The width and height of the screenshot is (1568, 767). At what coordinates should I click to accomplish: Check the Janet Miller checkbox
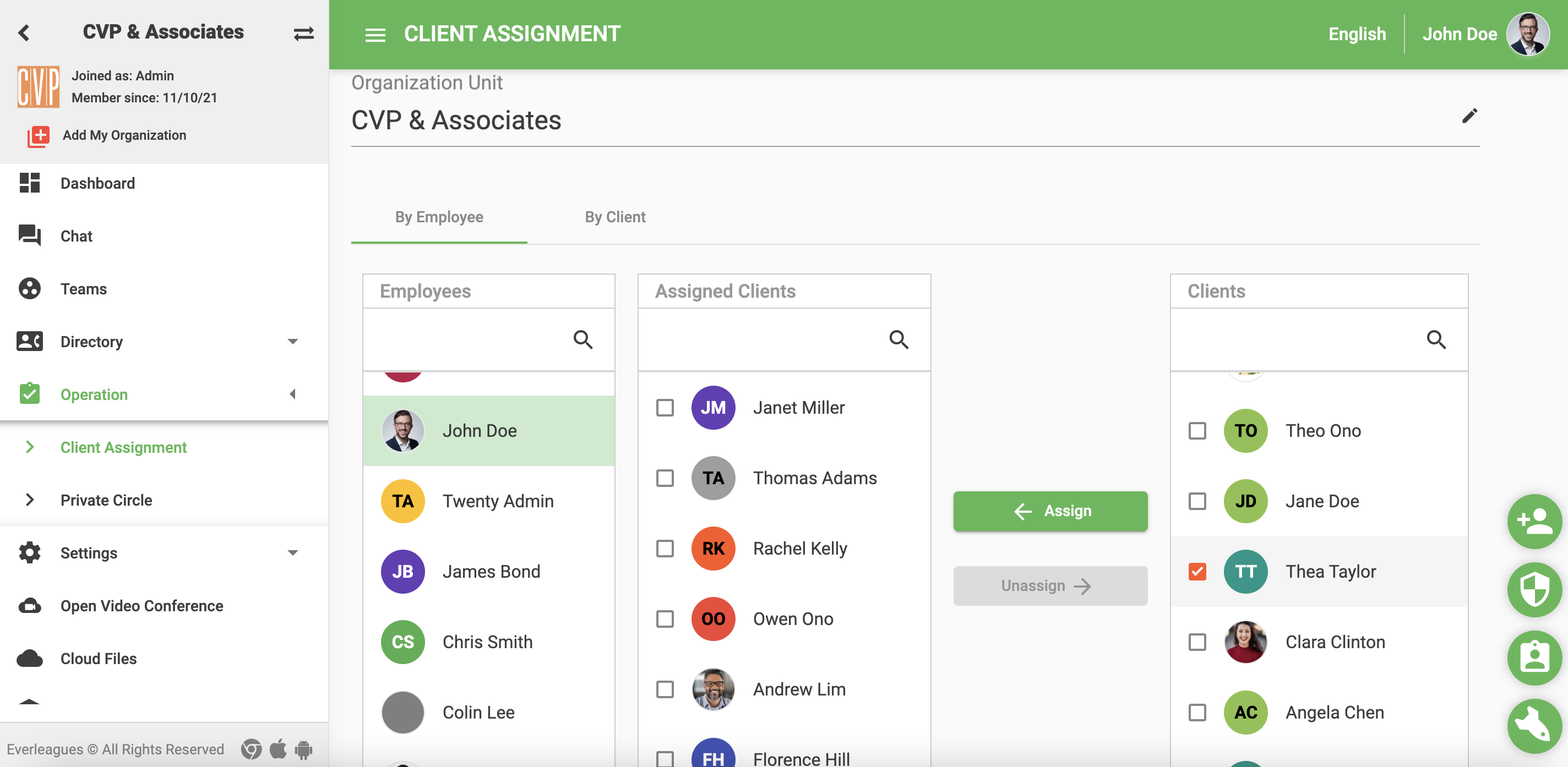(665, 408)
